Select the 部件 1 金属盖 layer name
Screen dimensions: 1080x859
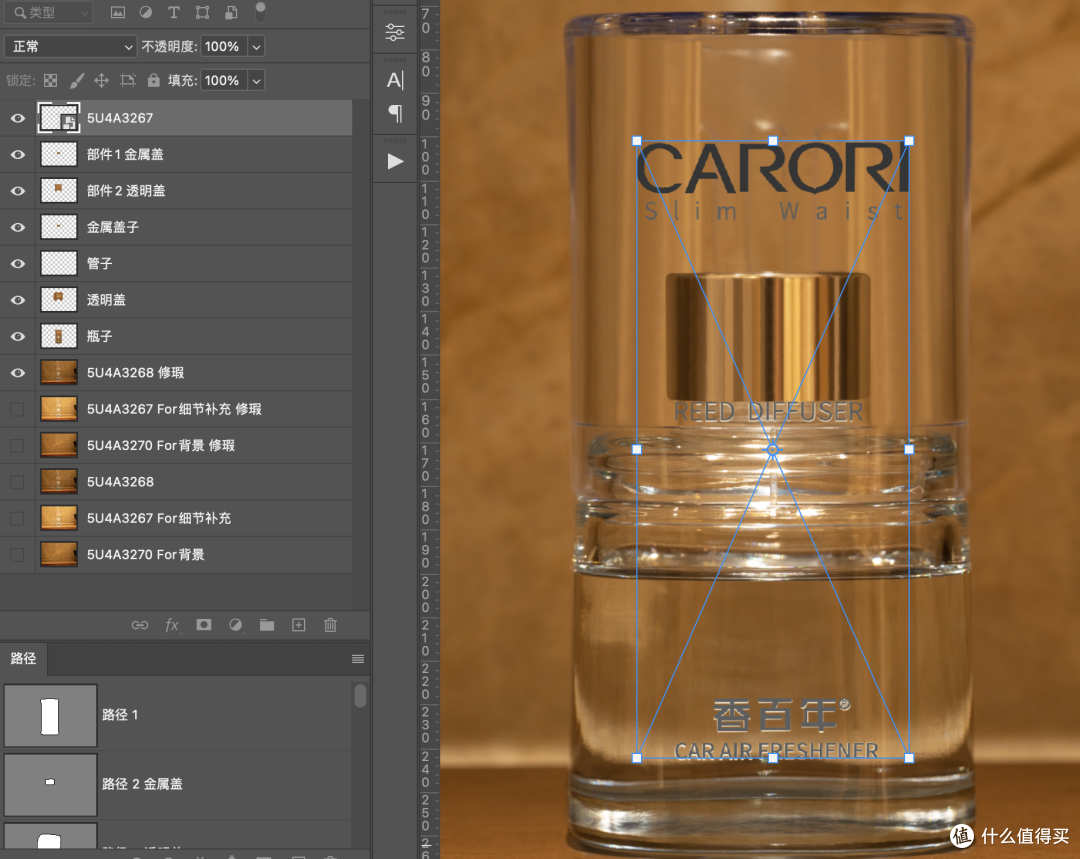tap(125, 154)
